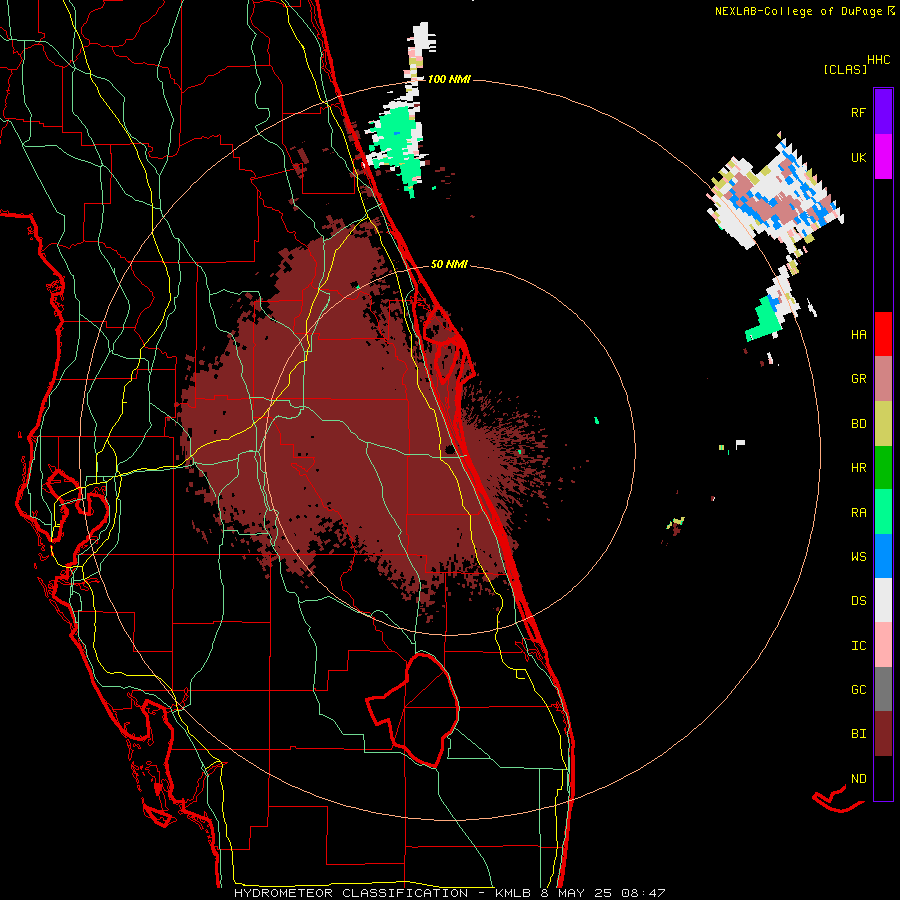The width and height of the screenshot is (900, 900).
Task: Select the 'BD' legend label text
Action: click(x=858, y=424)
